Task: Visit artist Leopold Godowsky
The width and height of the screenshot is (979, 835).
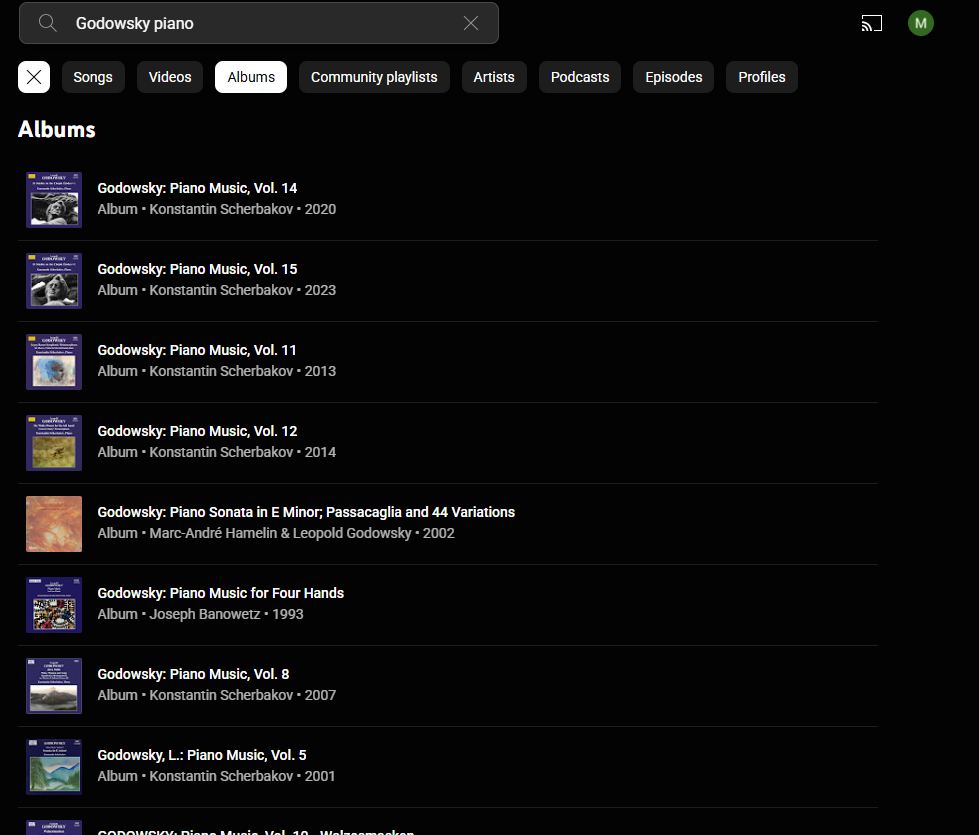Action: (x=352, y=533)
